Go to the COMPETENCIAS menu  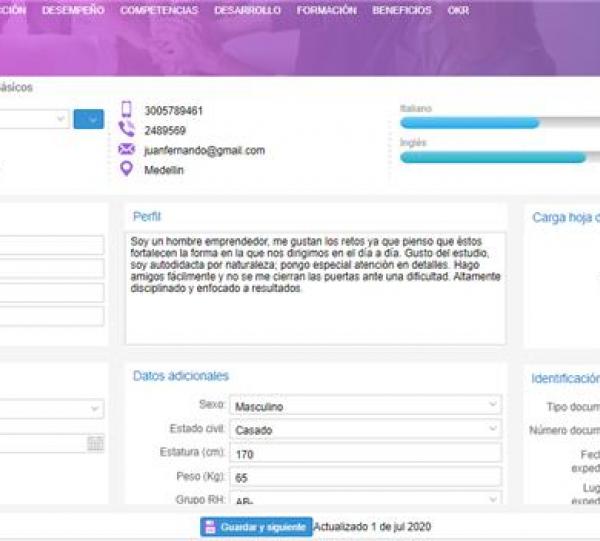(159, 11)
